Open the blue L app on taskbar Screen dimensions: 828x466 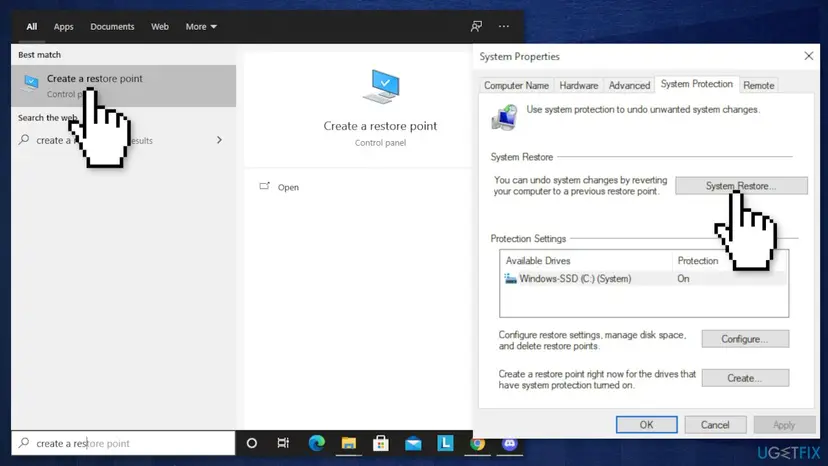(x=445, y=443)
